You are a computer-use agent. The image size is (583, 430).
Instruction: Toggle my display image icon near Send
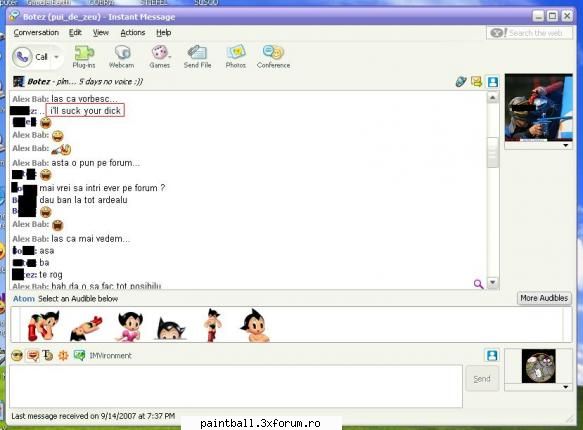click(492, 355)
